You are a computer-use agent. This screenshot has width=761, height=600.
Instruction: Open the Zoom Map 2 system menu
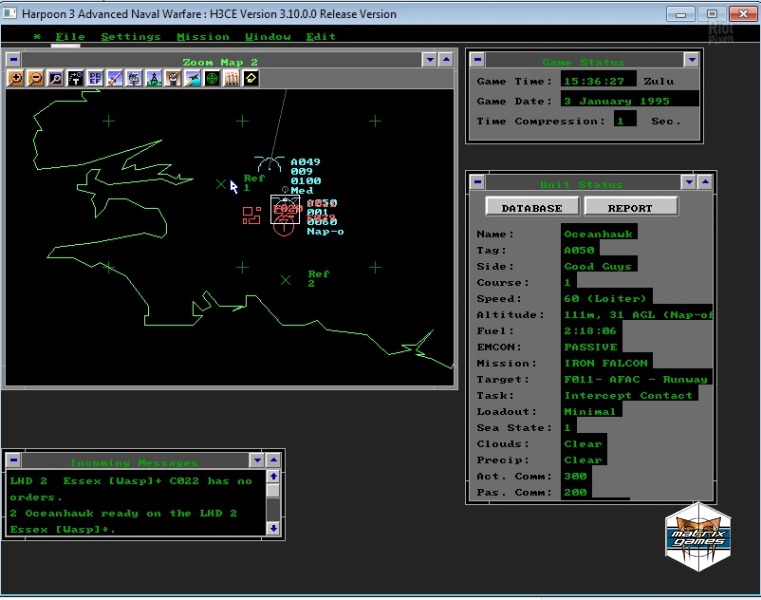point(14,60)
